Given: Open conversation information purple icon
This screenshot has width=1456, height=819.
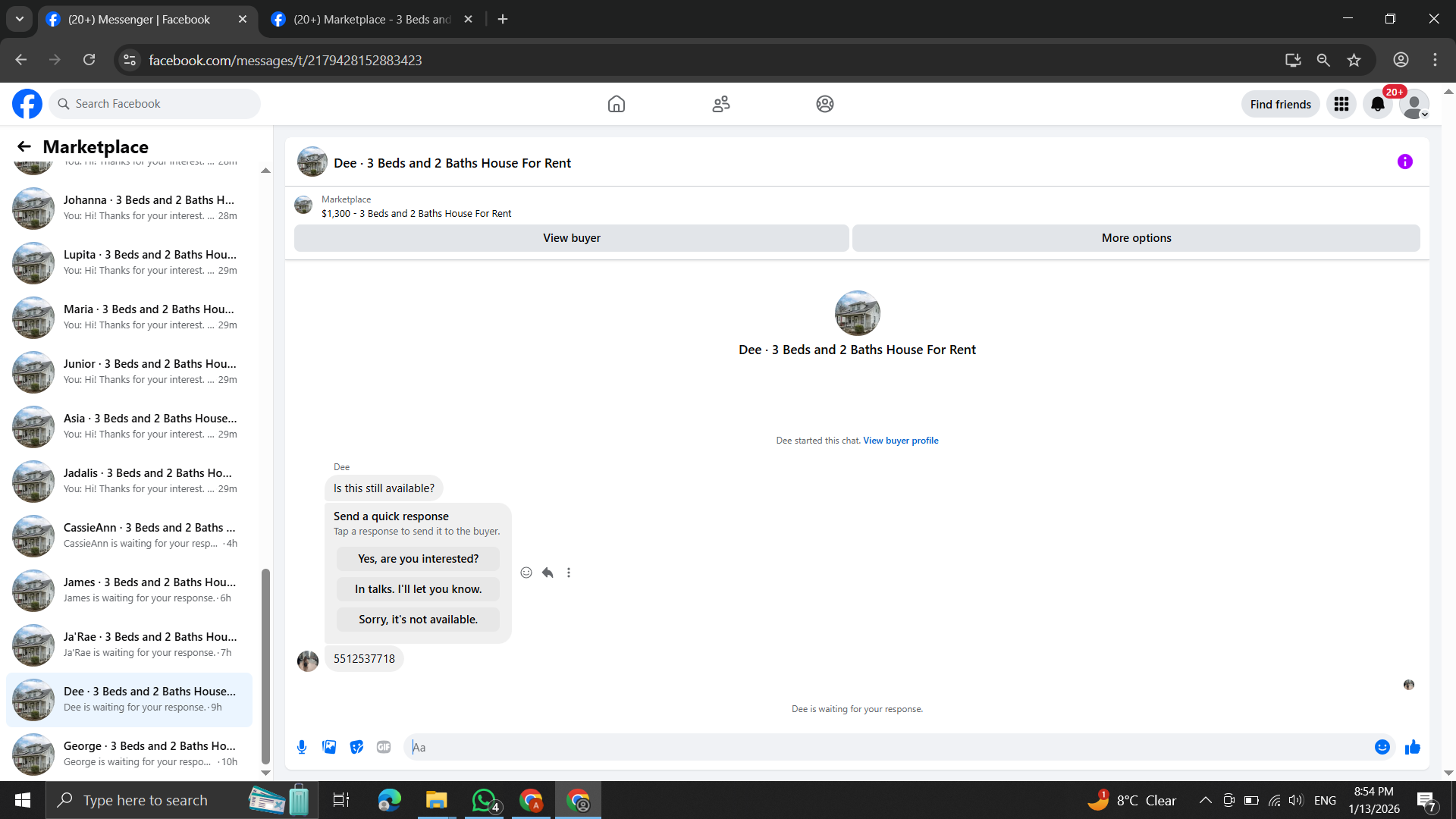Looking at the screenshot, I should tap(1404, 162).
